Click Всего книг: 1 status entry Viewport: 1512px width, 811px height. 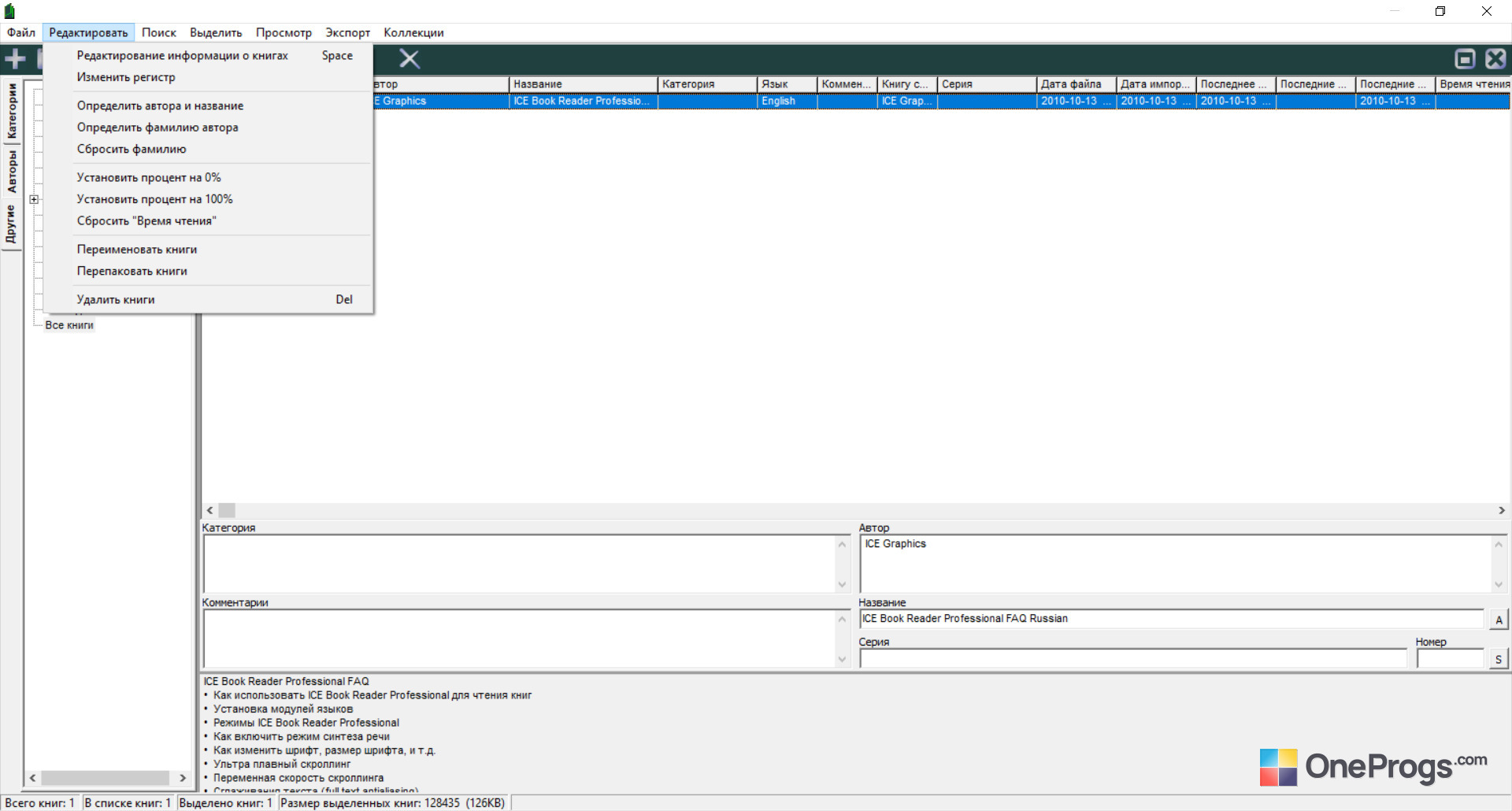[x=39, y=803]
